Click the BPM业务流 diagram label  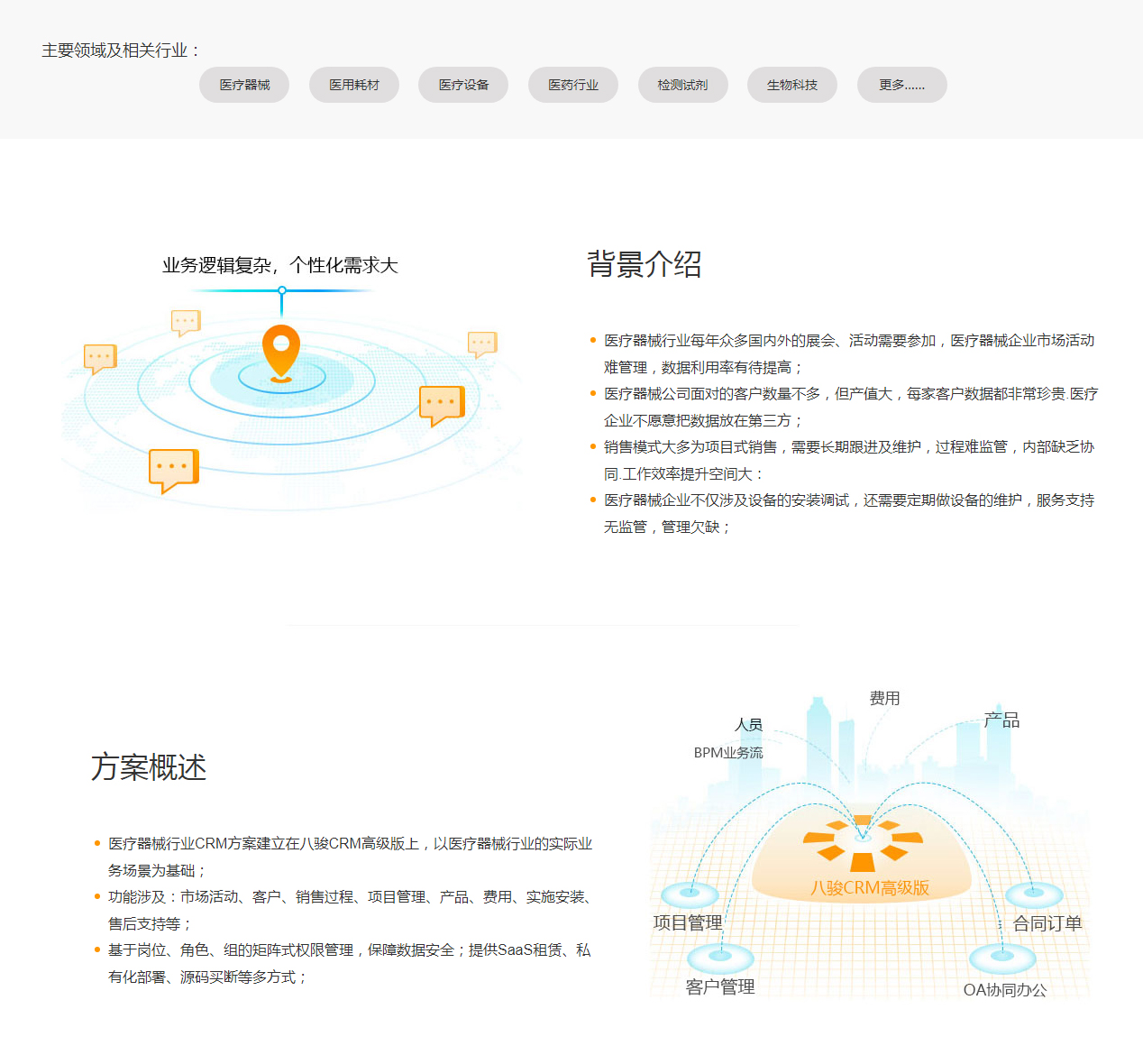click(x=728, y=752)
